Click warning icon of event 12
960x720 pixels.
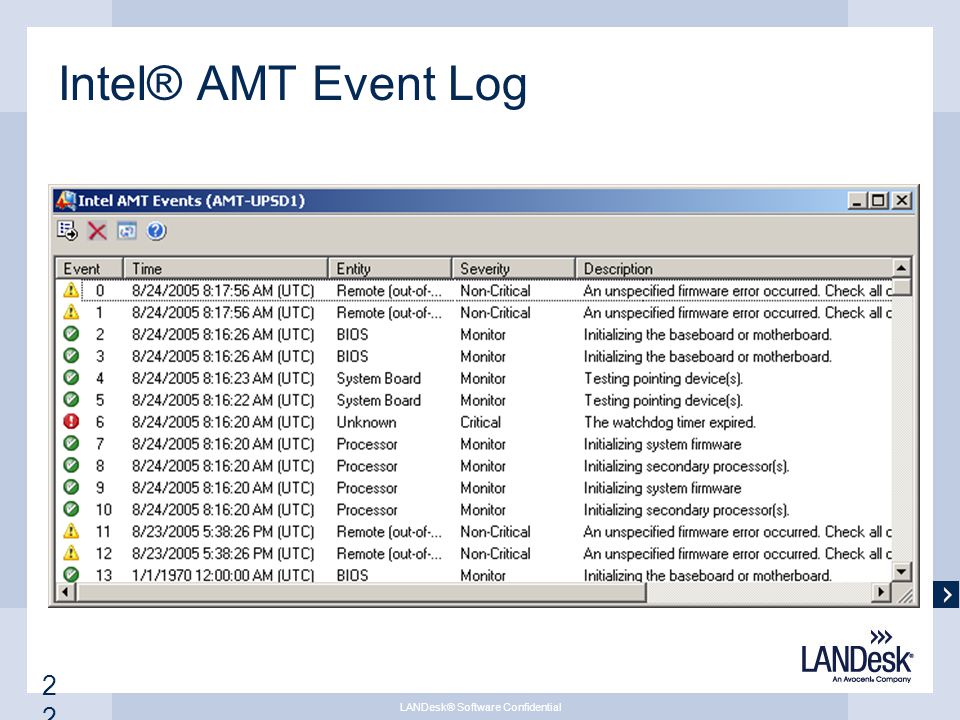click(x=71, y=552)
